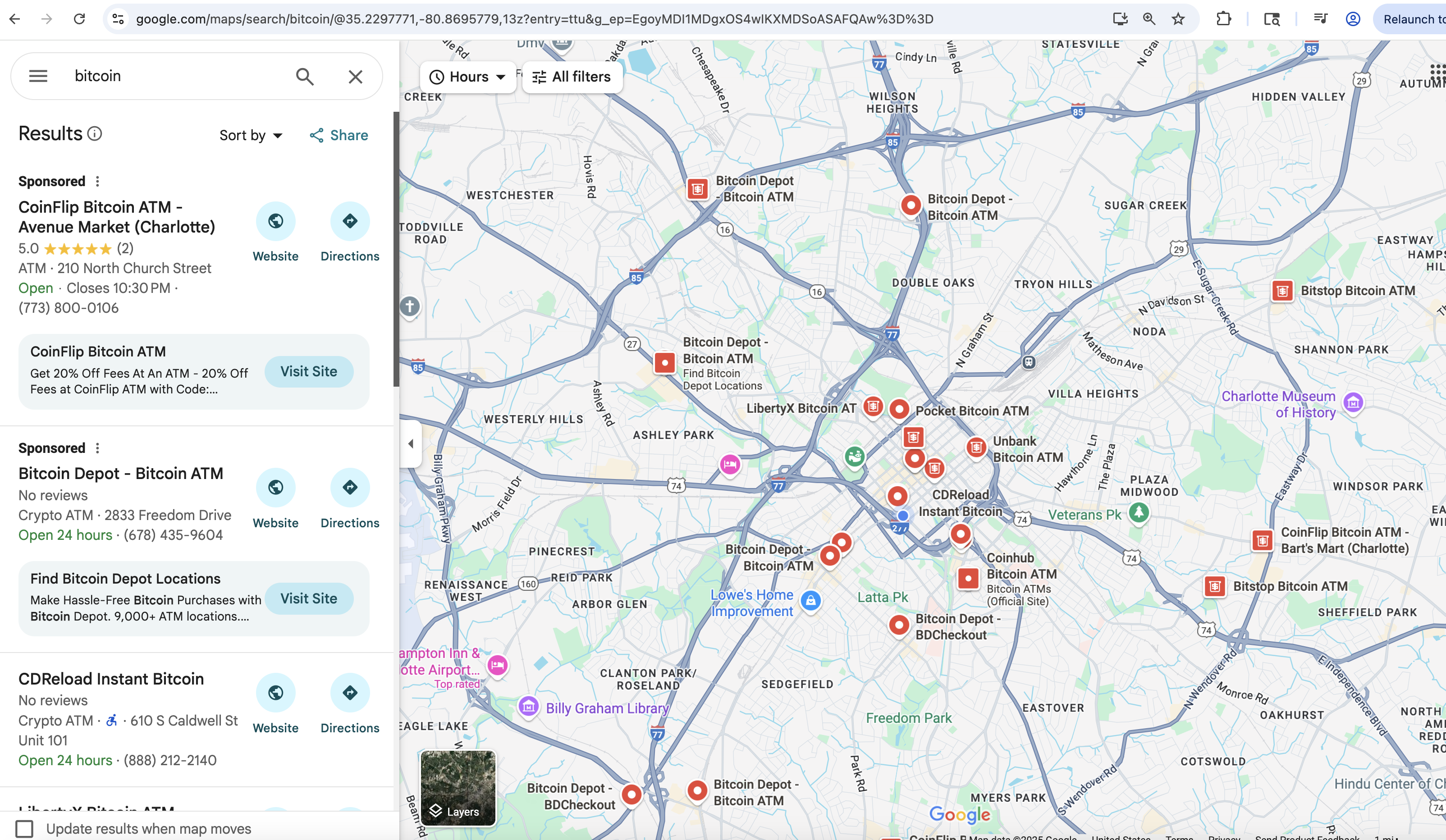Open the Layers map type thumbnail
The height and width of the screenshot is (840, 1446).
click(458, 788)
